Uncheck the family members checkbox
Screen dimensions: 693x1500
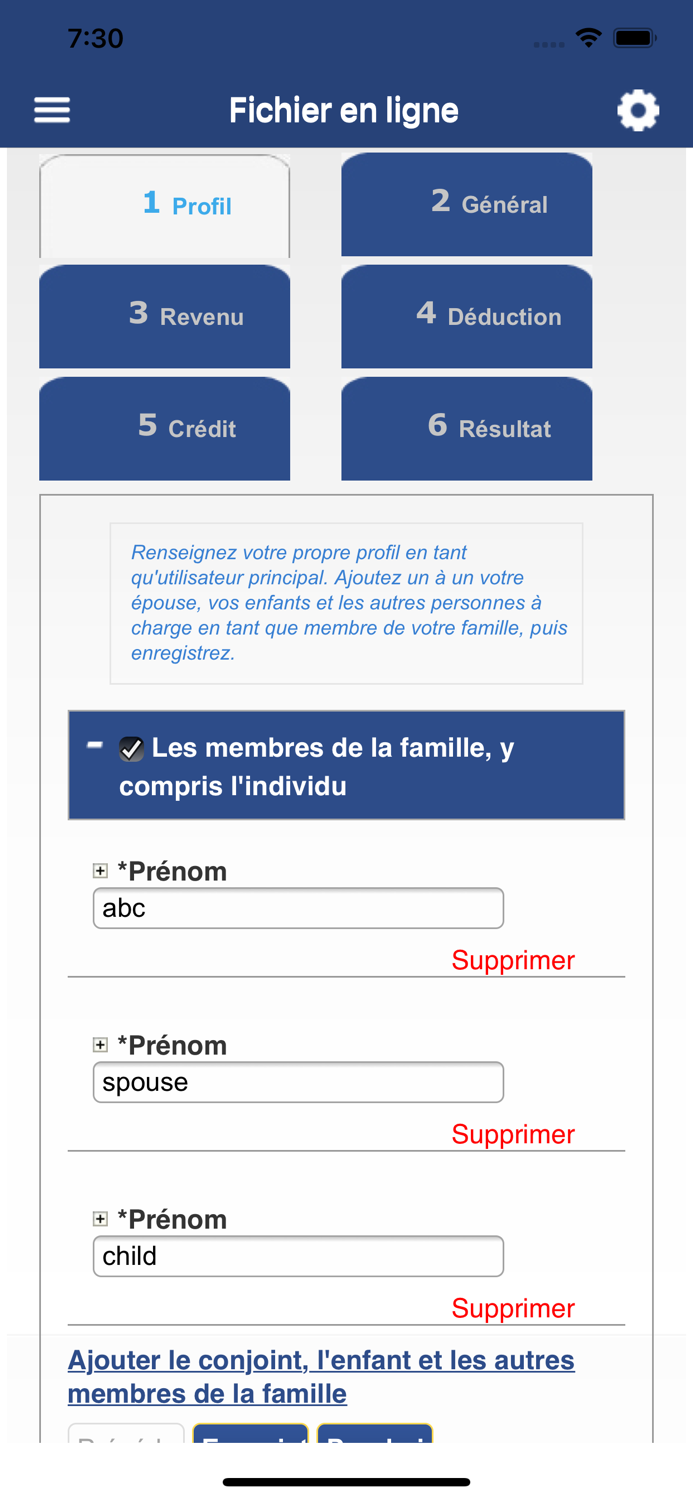pyautogui.click(x=130, y=748)
